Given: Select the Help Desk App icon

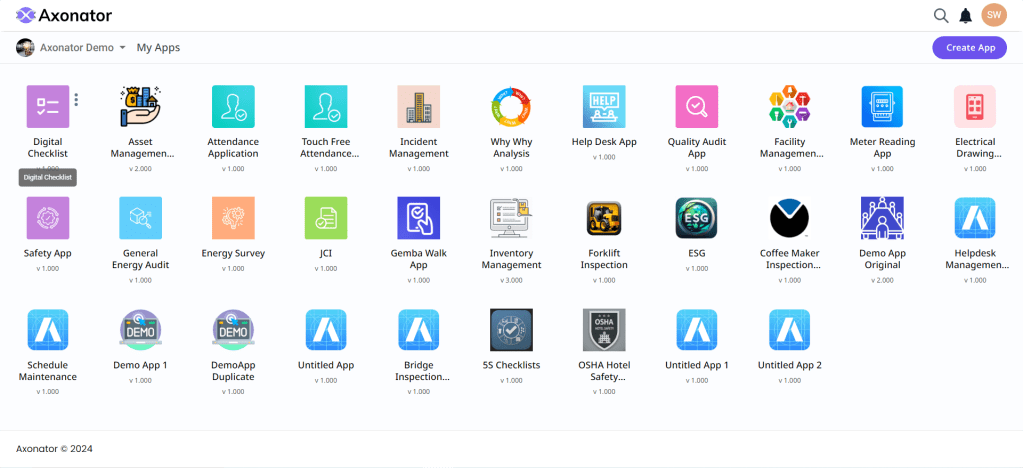Looking at the screenshot, I should click(604, 106).
